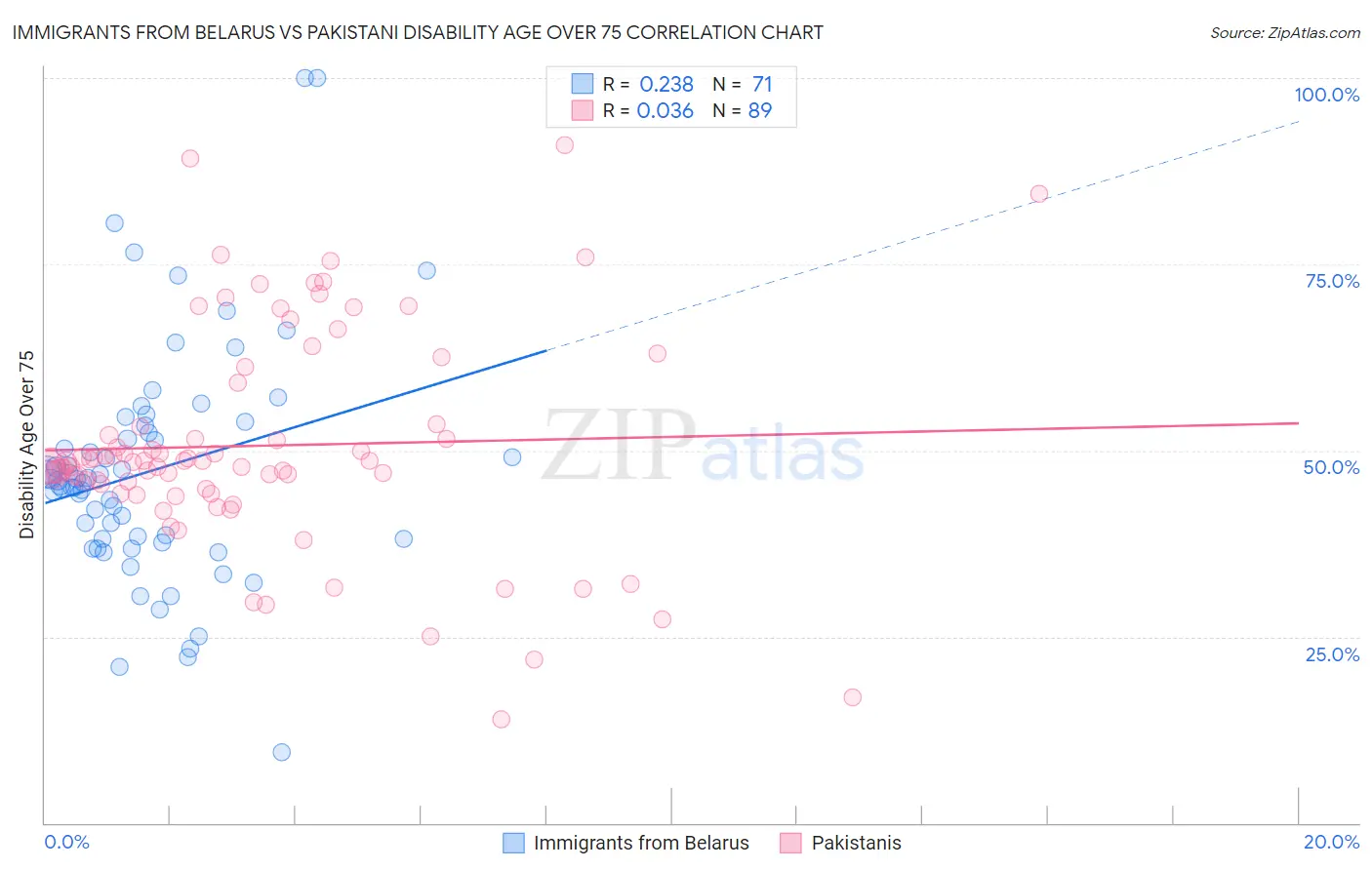This screenshot has width=1372, height=870.
Task: Click the 0.0% x-axis label
Action: click(67, 842)
